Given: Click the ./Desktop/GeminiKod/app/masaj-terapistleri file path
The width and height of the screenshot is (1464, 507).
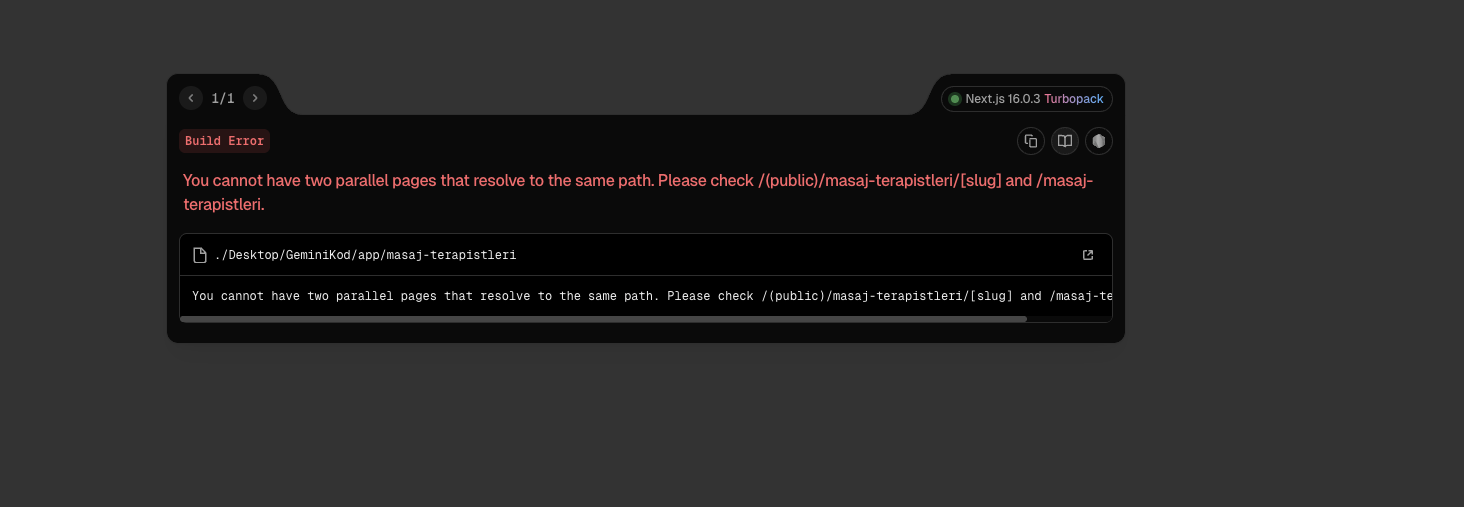Looking at the screenshot, I should (365, 255).
